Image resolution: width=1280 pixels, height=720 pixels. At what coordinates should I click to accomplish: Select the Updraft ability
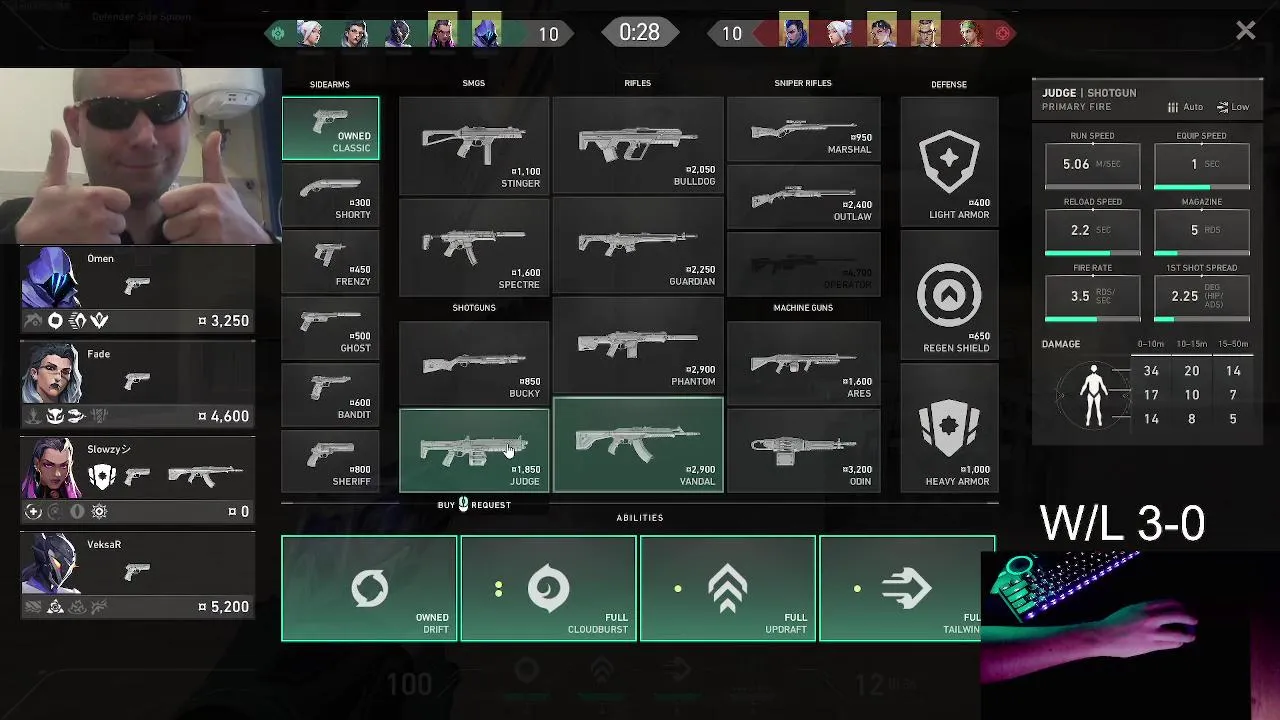click(727, 588)
